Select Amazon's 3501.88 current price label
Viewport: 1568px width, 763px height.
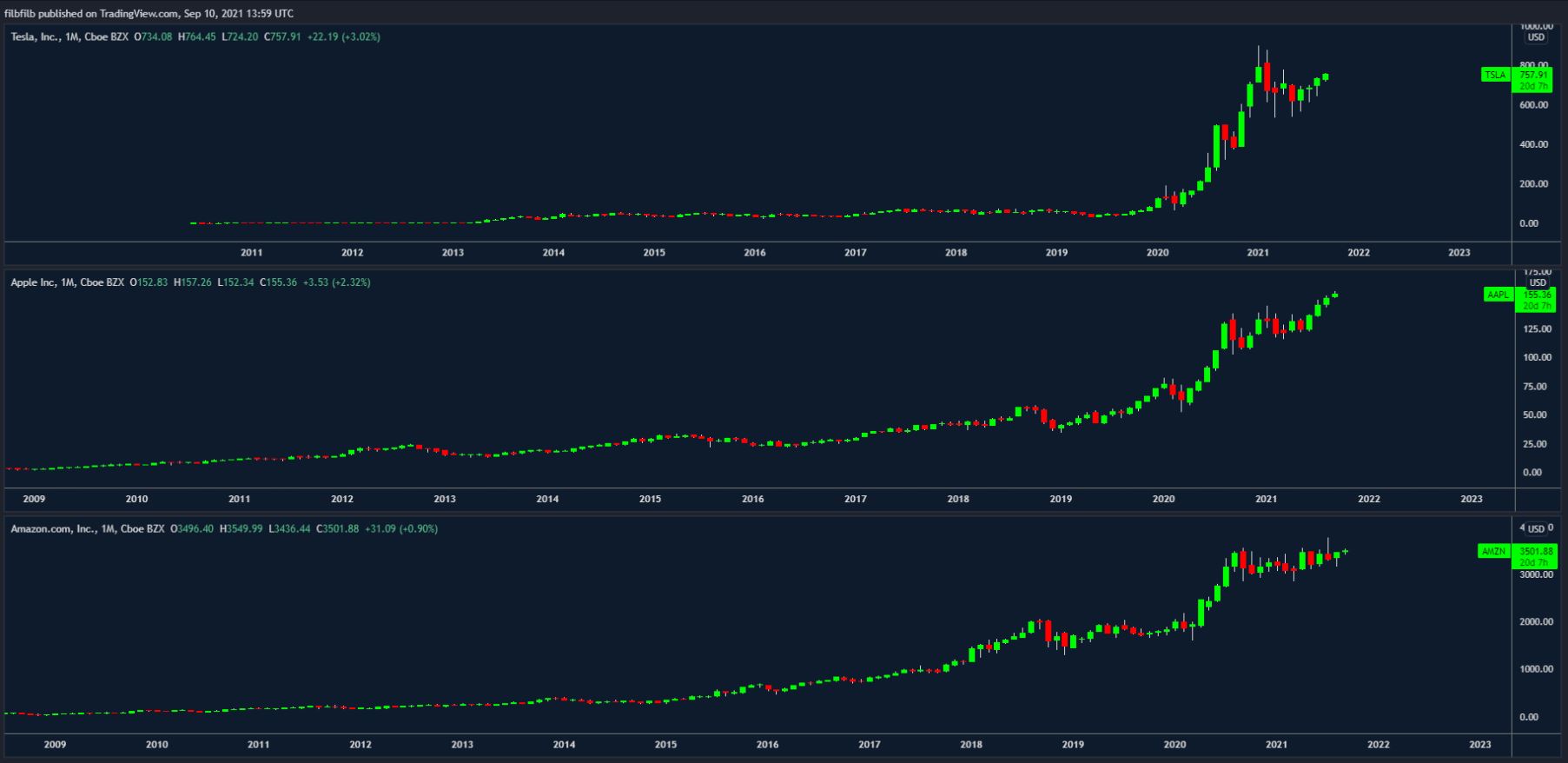click(x=1534, y=551)
